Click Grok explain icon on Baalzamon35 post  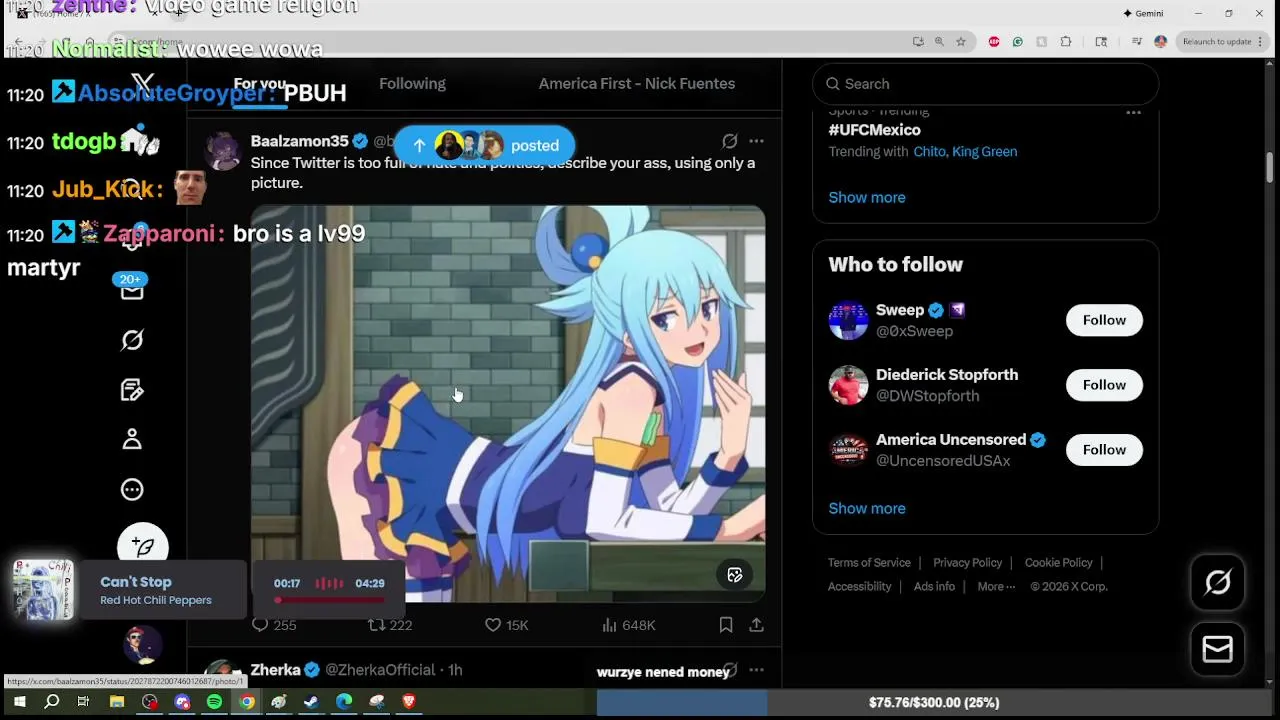pos(730,141)
